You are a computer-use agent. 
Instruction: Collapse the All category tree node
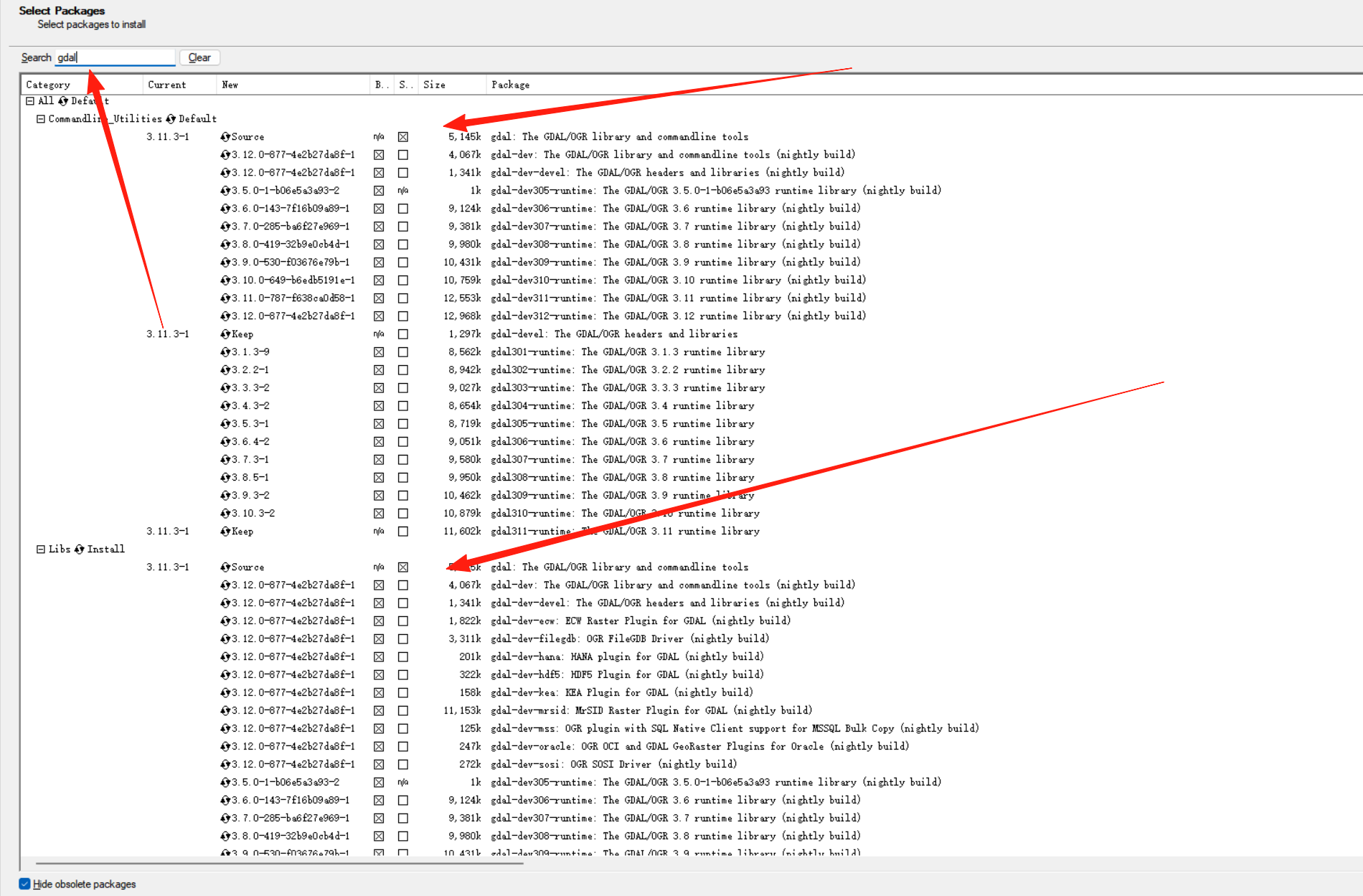click(30, 101)
